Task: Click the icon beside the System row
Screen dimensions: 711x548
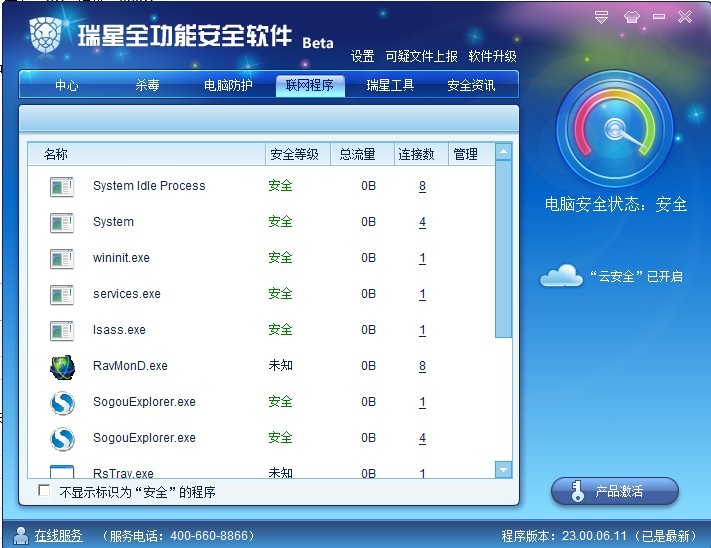Action: pos(62,223)
